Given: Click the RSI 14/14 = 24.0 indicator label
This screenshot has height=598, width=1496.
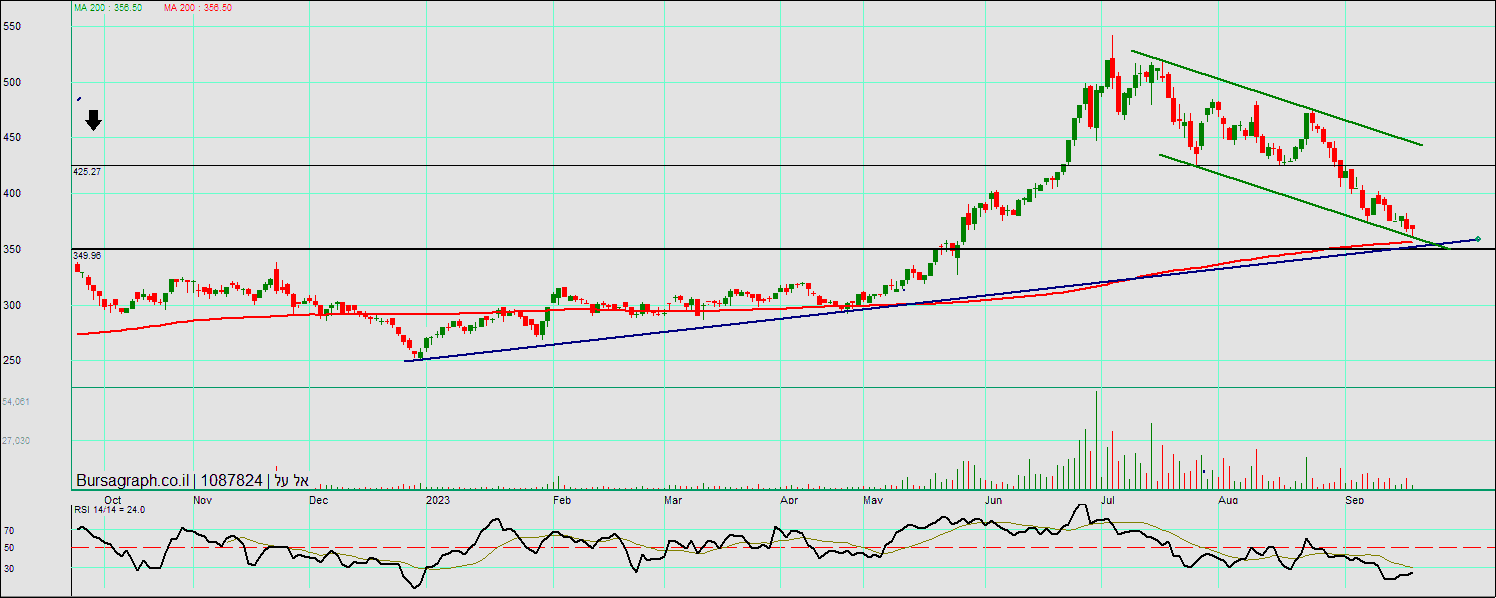Looking at the screenshot, I should pos(110,509).
